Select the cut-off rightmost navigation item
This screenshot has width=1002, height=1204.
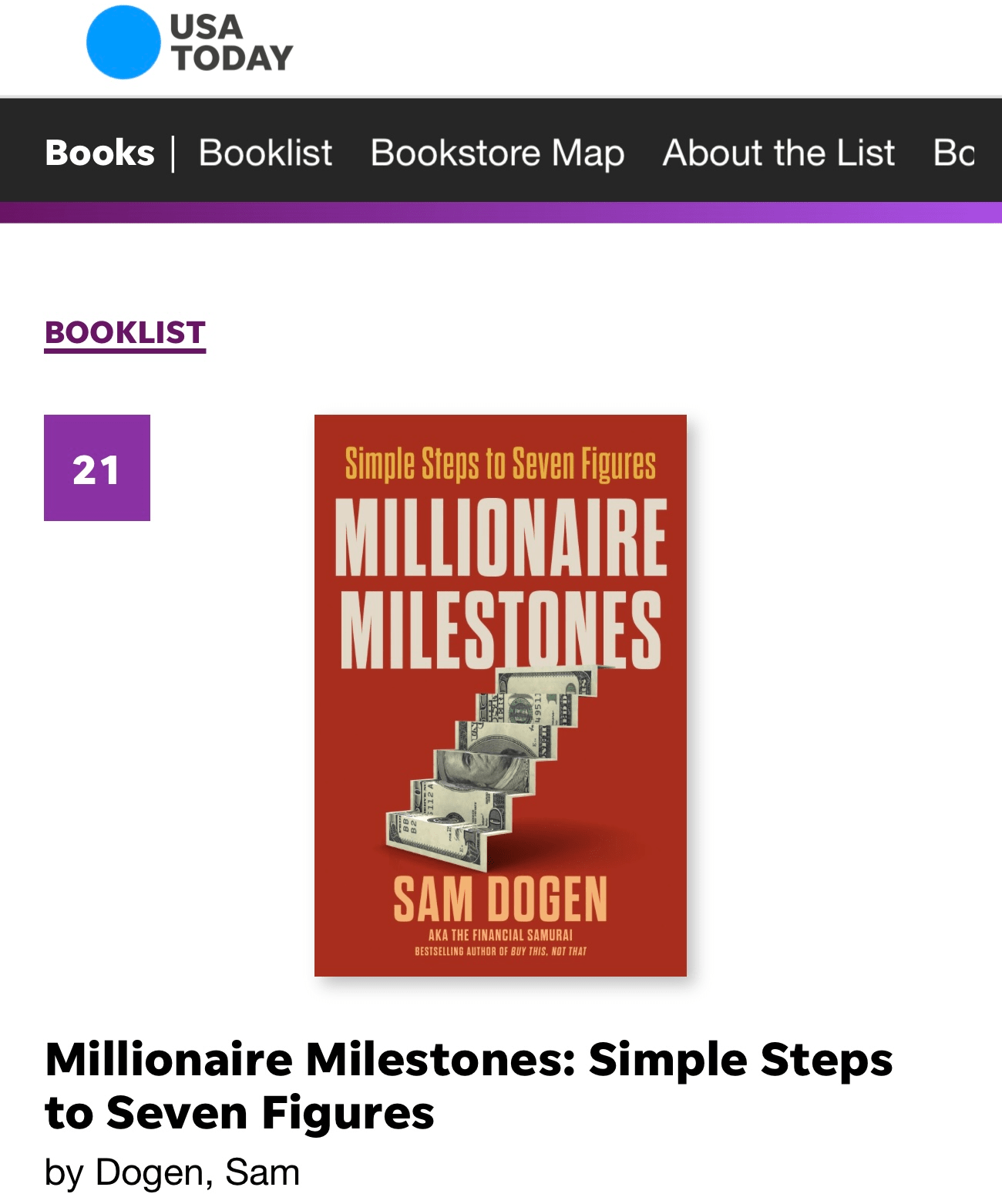coord(954,153)
